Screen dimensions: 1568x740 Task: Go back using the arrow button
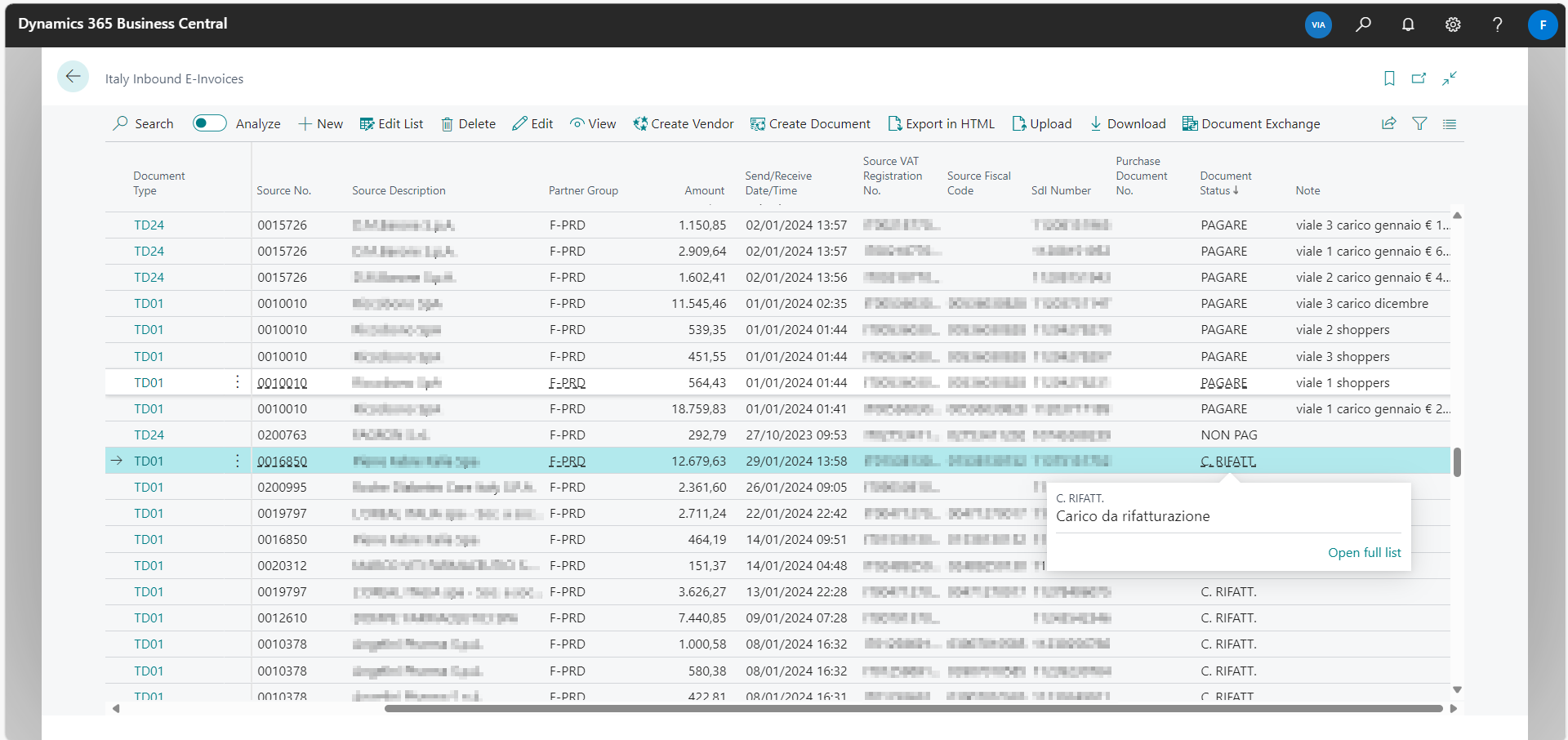pyautogui.click(x=73, y=77)
